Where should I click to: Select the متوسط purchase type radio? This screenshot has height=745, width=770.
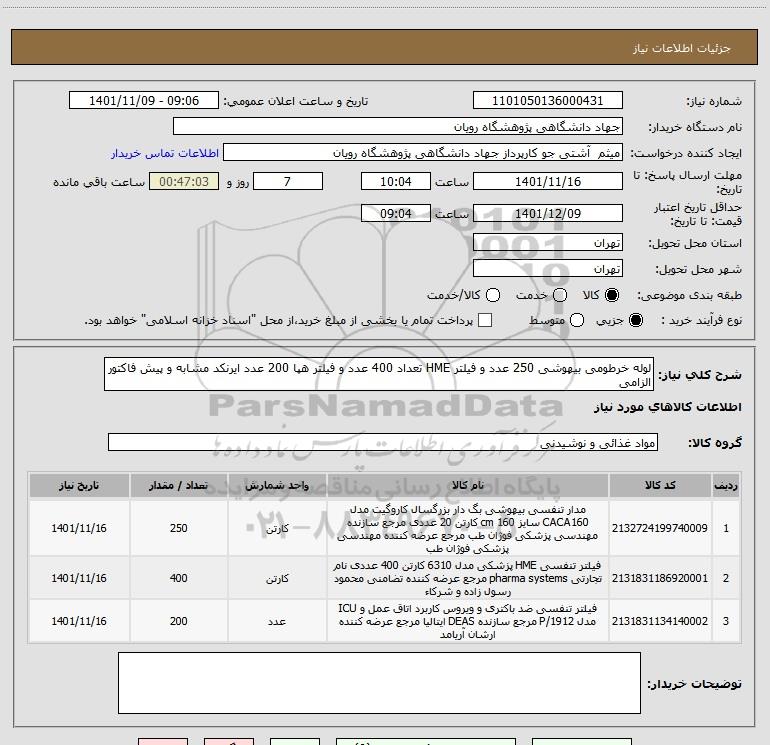coord(577,320)
